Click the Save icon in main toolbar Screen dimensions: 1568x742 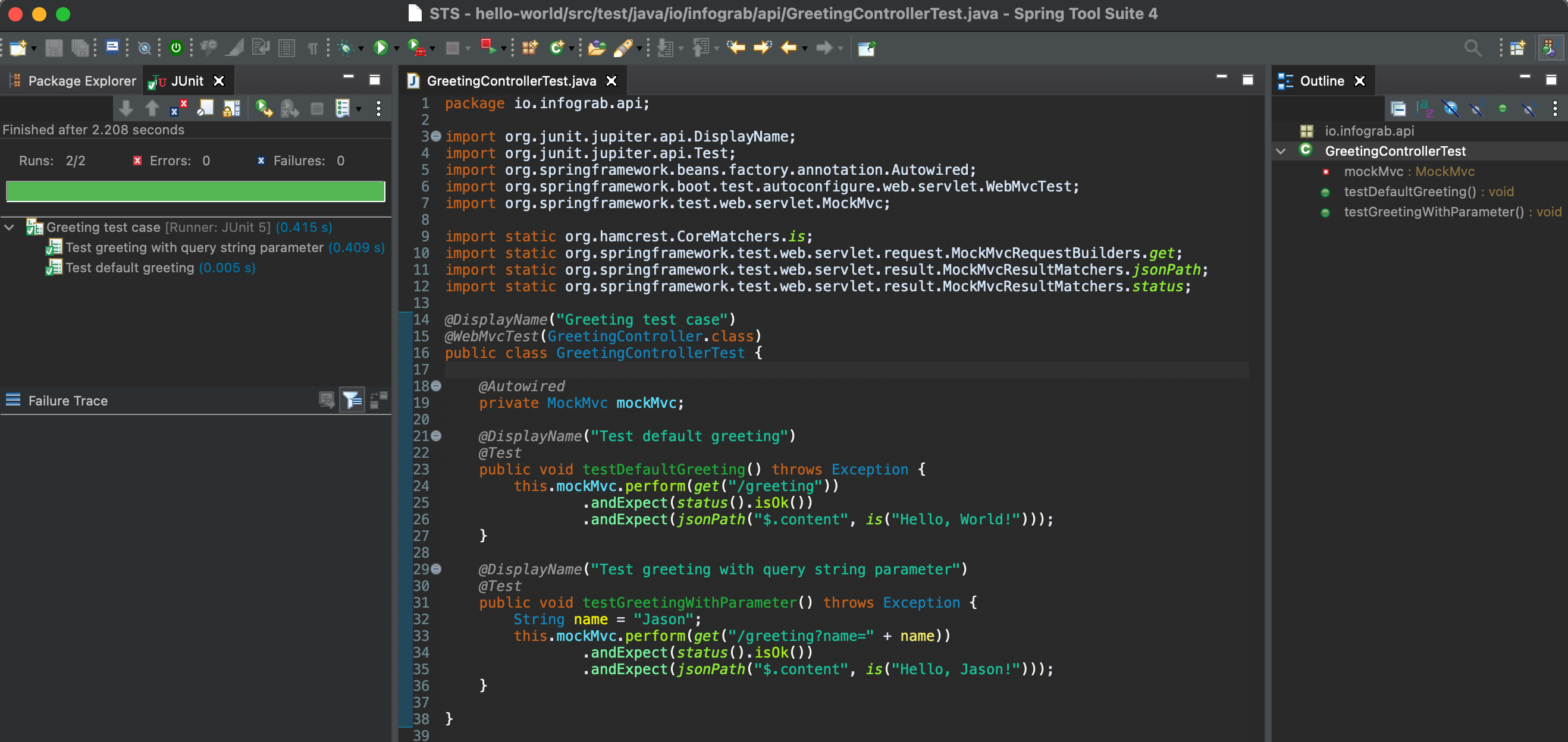coord(54,48)
